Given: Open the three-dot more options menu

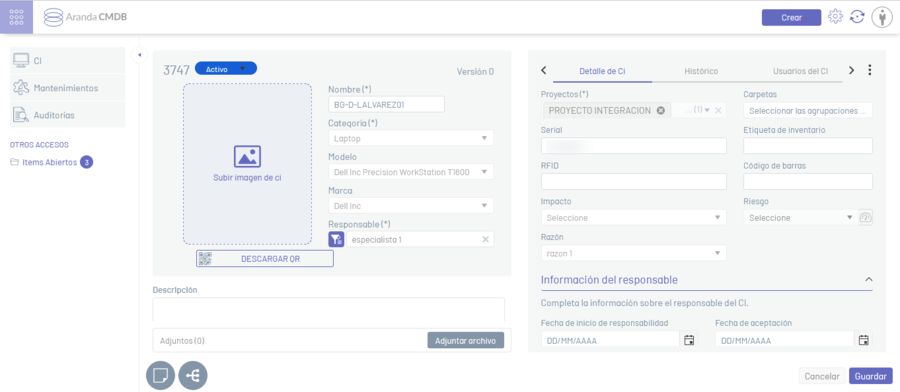Looking at the screenshot, I should pyautogui.click(x=870, y=70).
